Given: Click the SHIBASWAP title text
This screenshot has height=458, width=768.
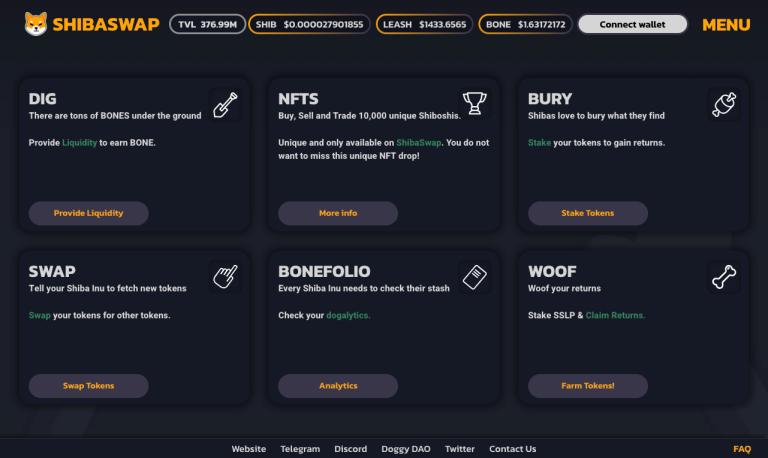Looking at the screenshot, I should (106, 24).
